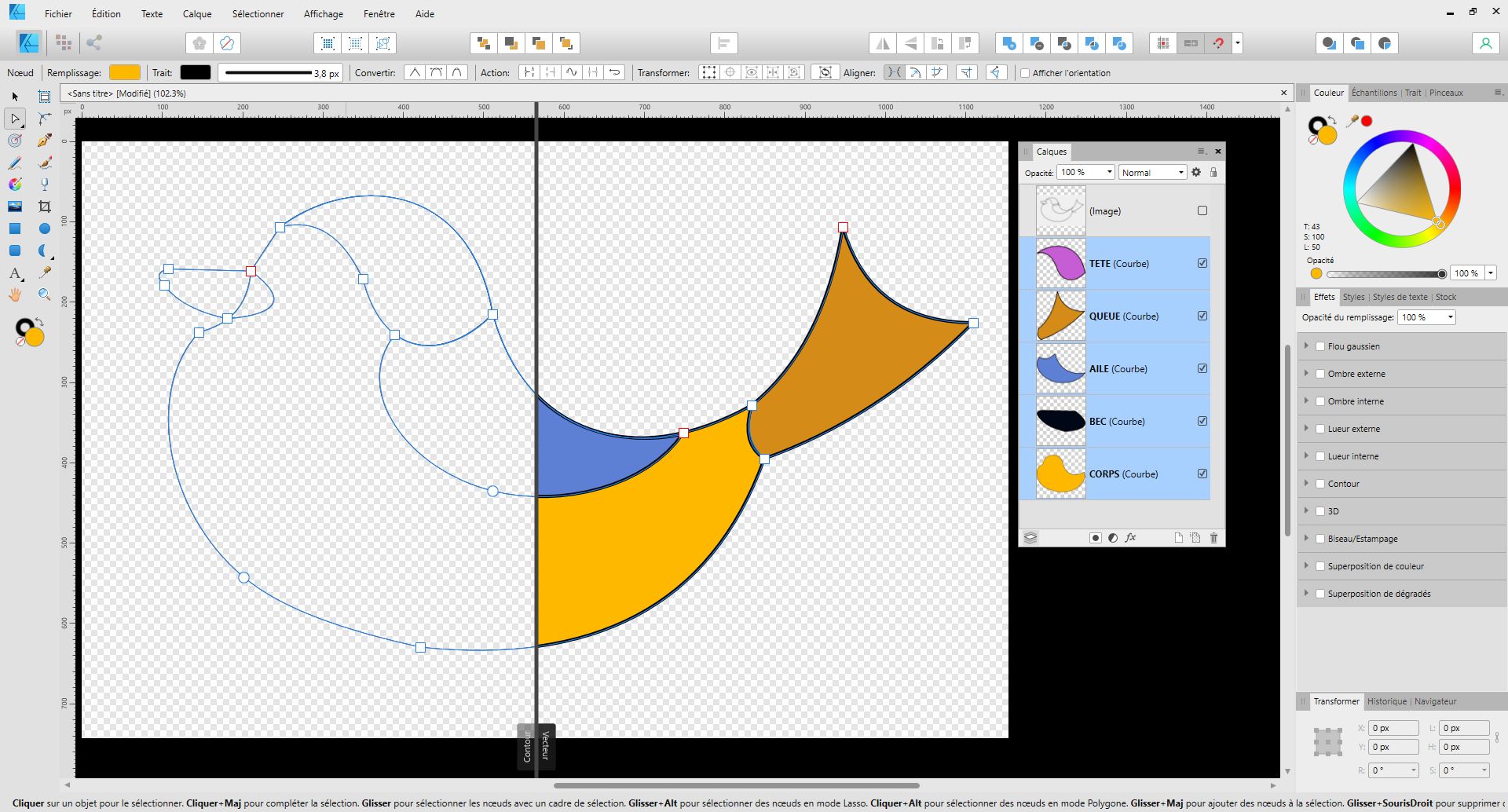Select the QUEUE (Courbe) layer

coord(1115,316)
